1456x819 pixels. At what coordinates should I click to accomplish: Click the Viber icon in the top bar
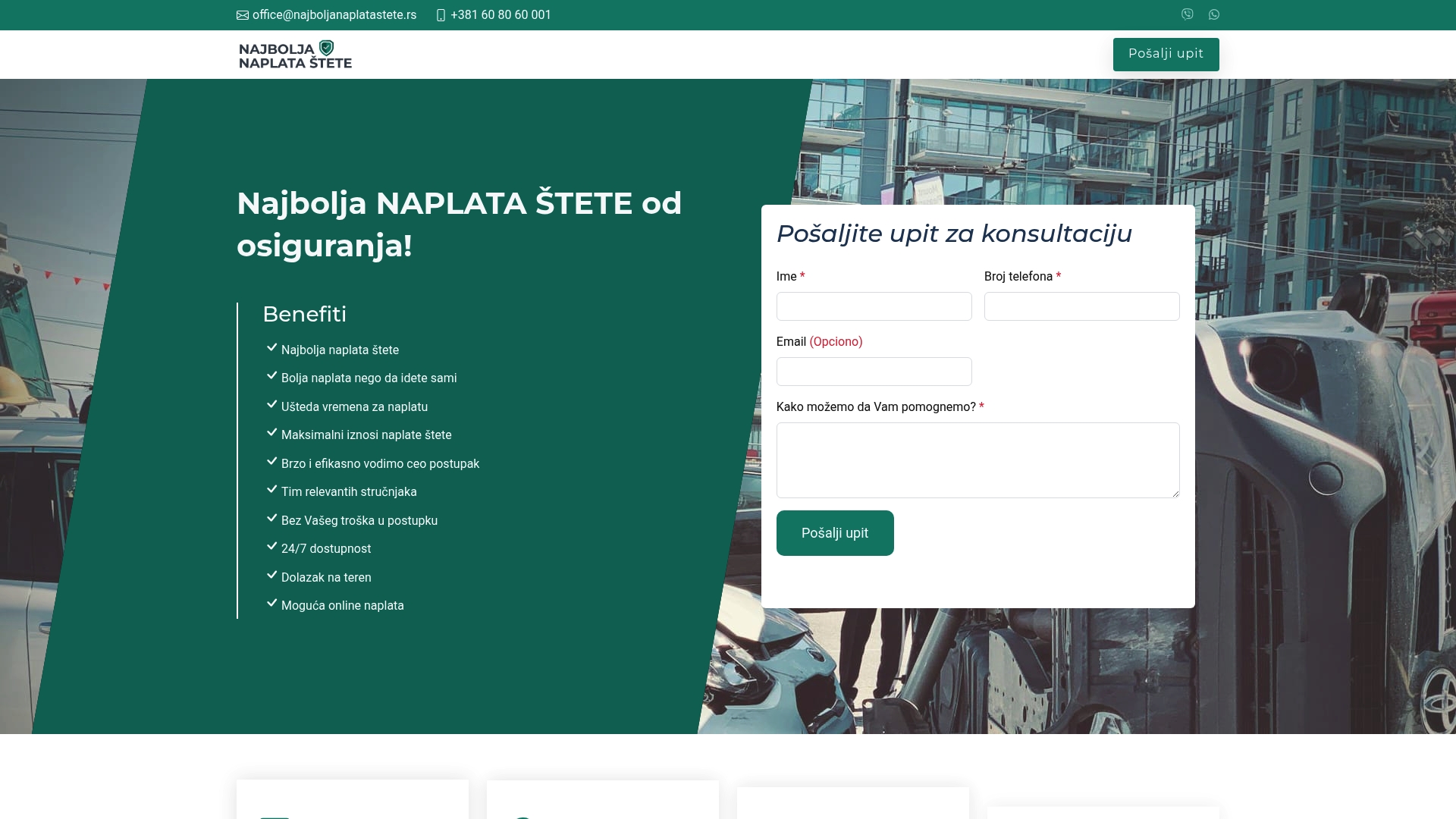[x=1187, y=14]
